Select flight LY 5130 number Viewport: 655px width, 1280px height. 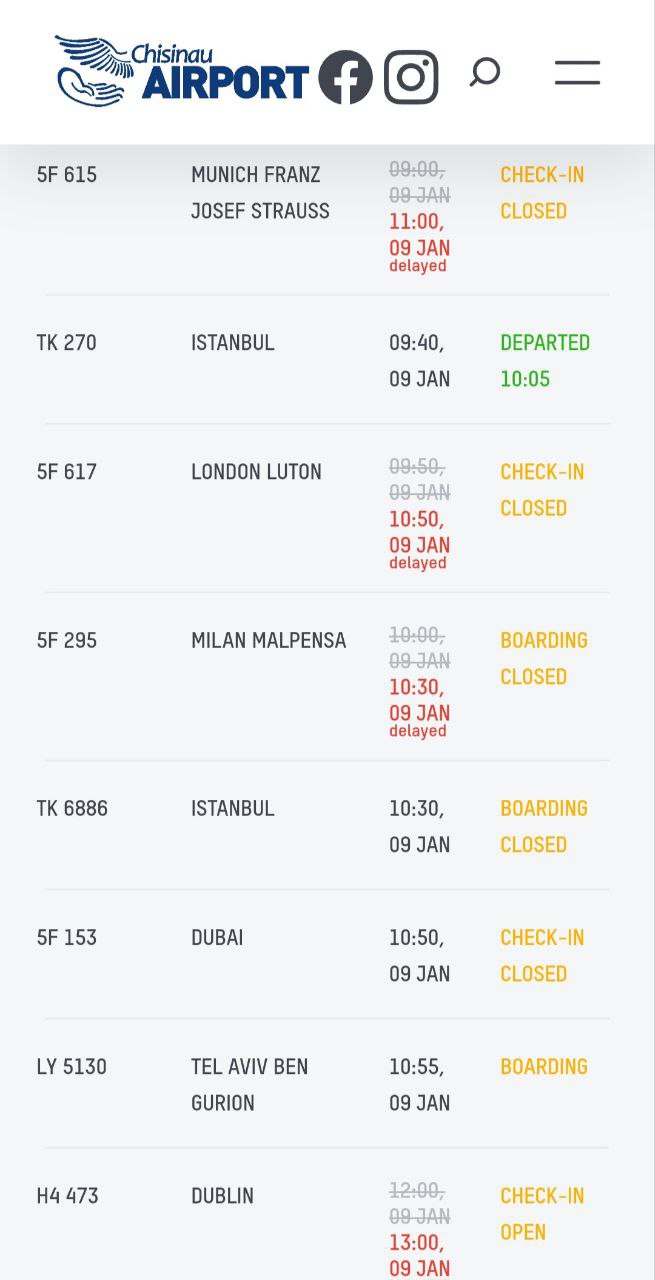click(71, 1066)
